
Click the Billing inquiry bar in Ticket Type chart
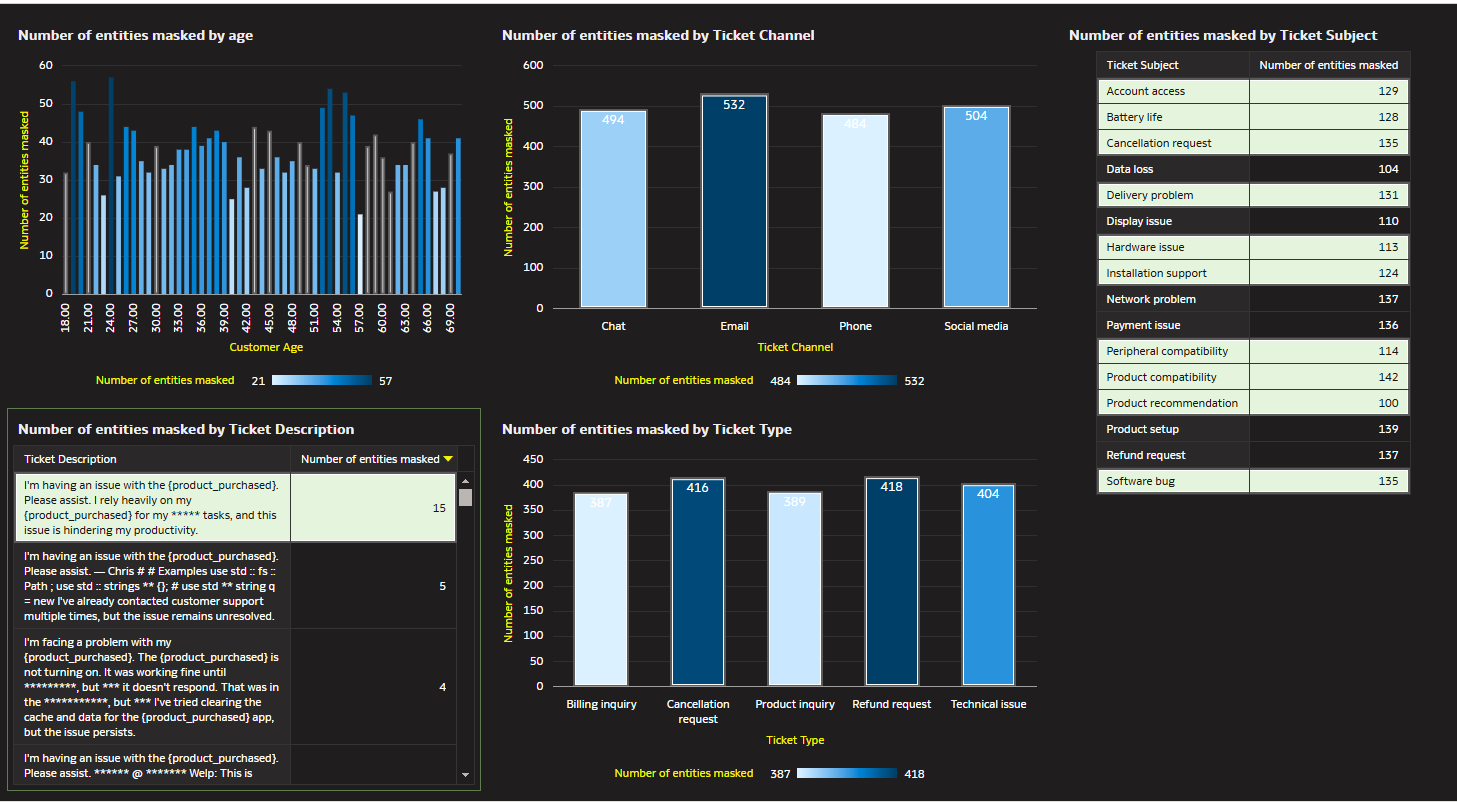(x=600, y=590)
